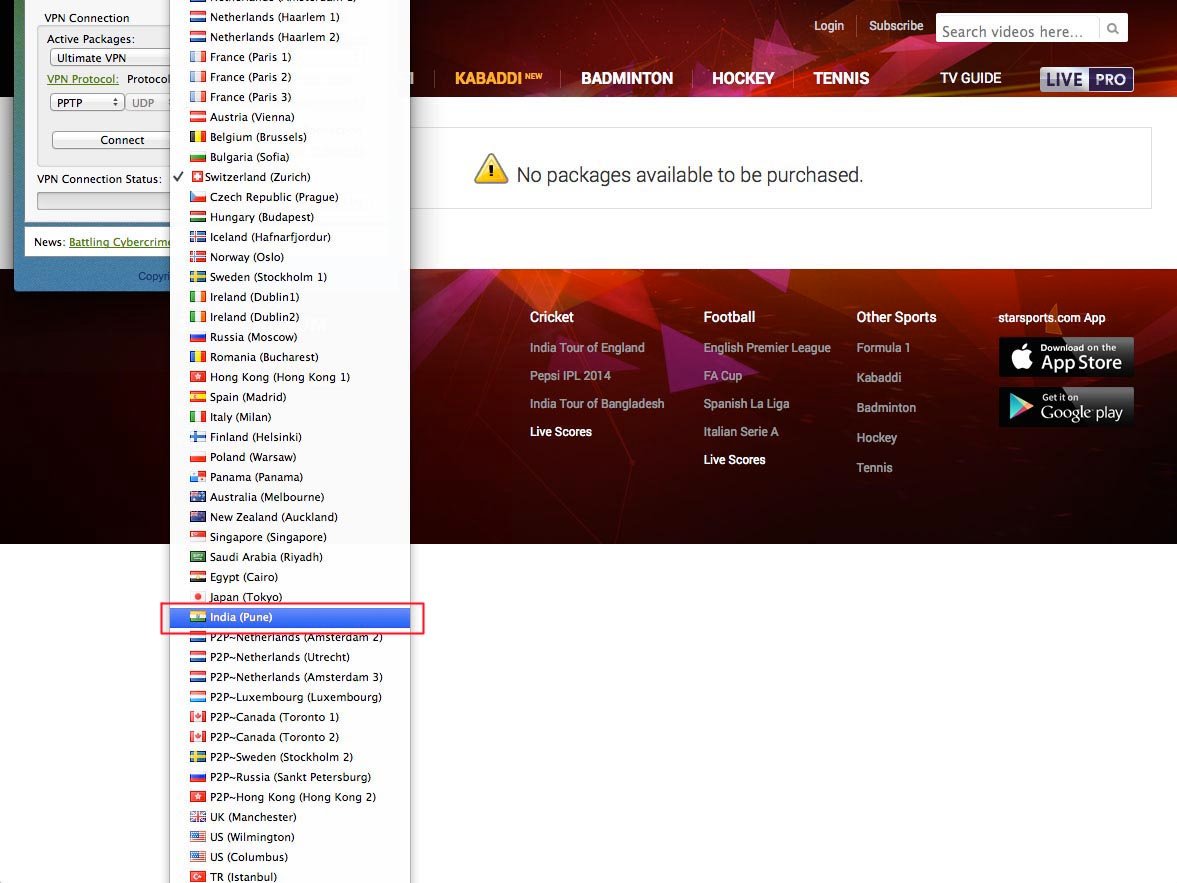Select Sweden (Stockholm 1) server
Image resolution: width=1177 pixels, height=883 pixels.
[290, 277]
